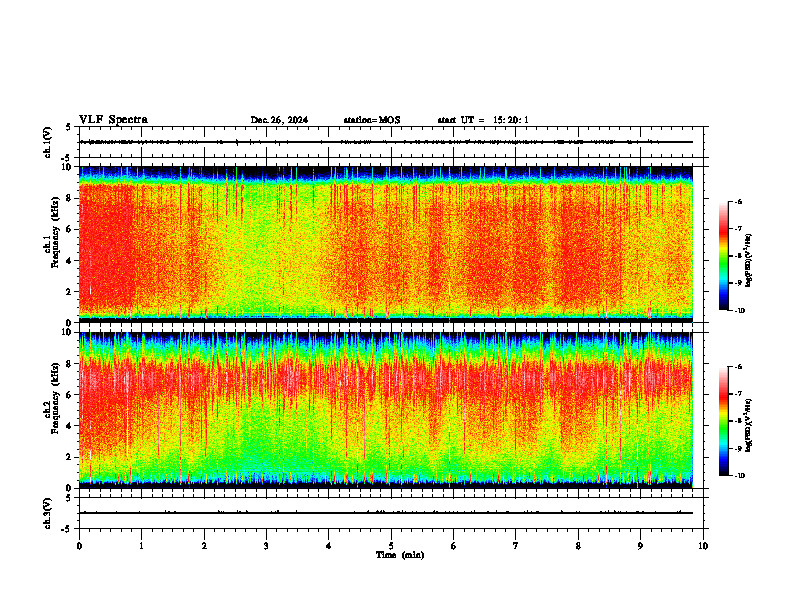
Task: Click ch.3(V) axis lower tick "-5"
Action: coord(67,529)
